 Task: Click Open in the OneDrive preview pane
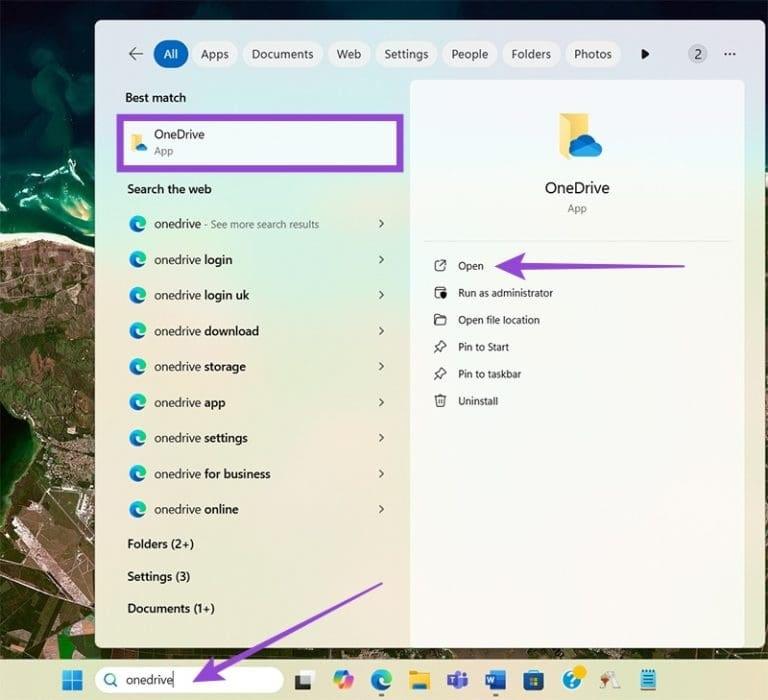pyautogui.click(x=471, y=266)
